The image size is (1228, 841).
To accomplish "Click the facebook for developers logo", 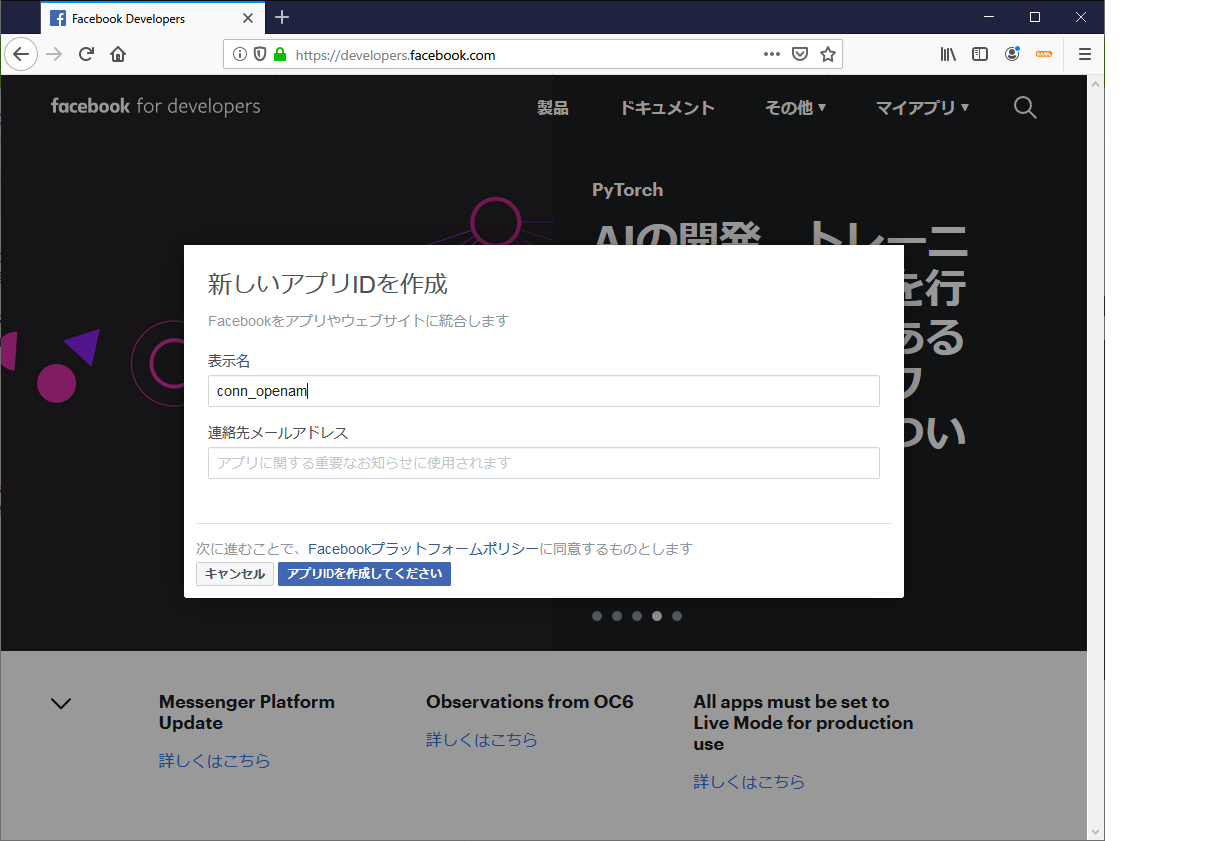I will (x=154, y=106).
